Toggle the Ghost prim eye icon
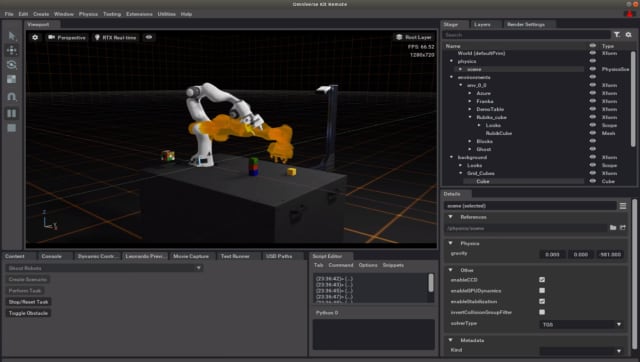Viewport: 640px width, 362px height. click(593, 149)
